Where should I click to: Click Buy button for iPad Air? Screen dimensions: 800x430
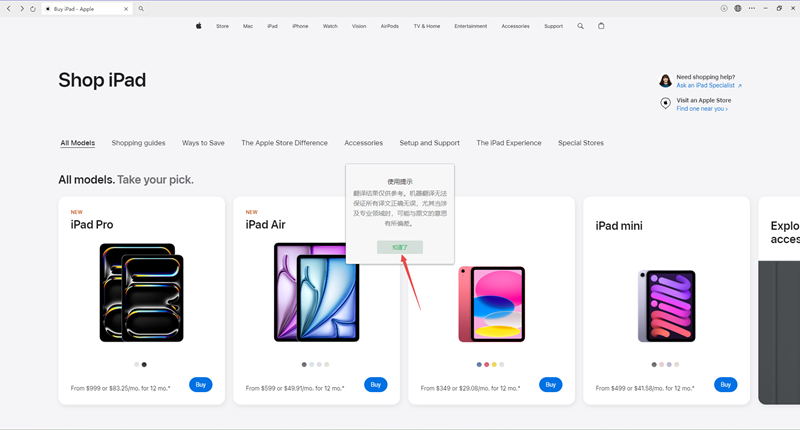tap(376, 385)
